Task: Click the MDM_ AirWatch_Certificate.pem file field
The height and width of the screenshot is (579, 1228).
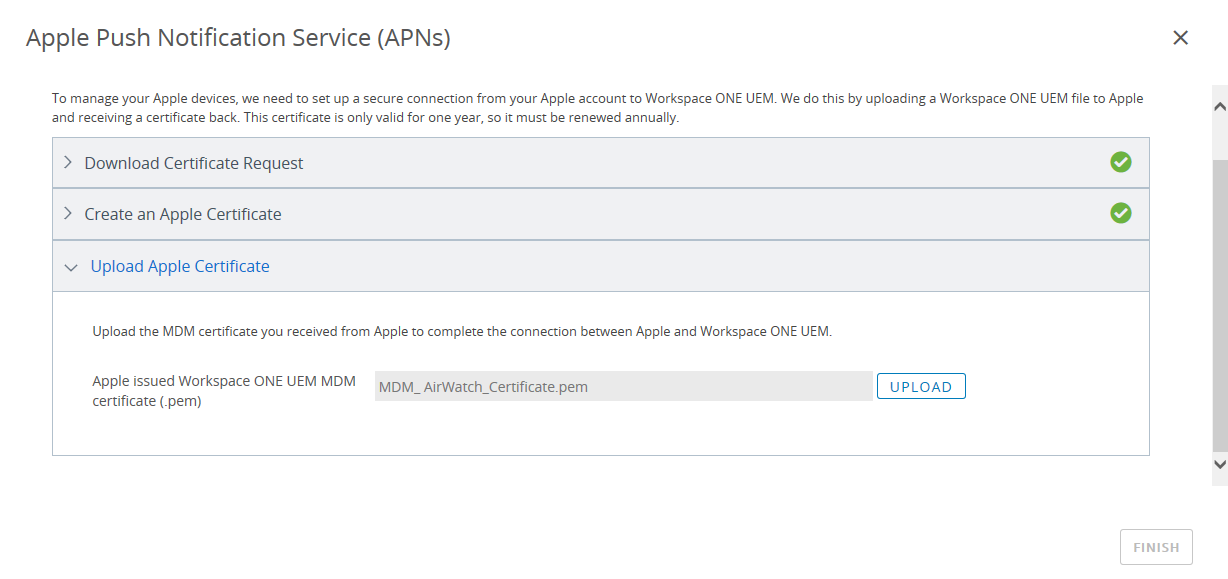Action: click(x=624, y=386)
